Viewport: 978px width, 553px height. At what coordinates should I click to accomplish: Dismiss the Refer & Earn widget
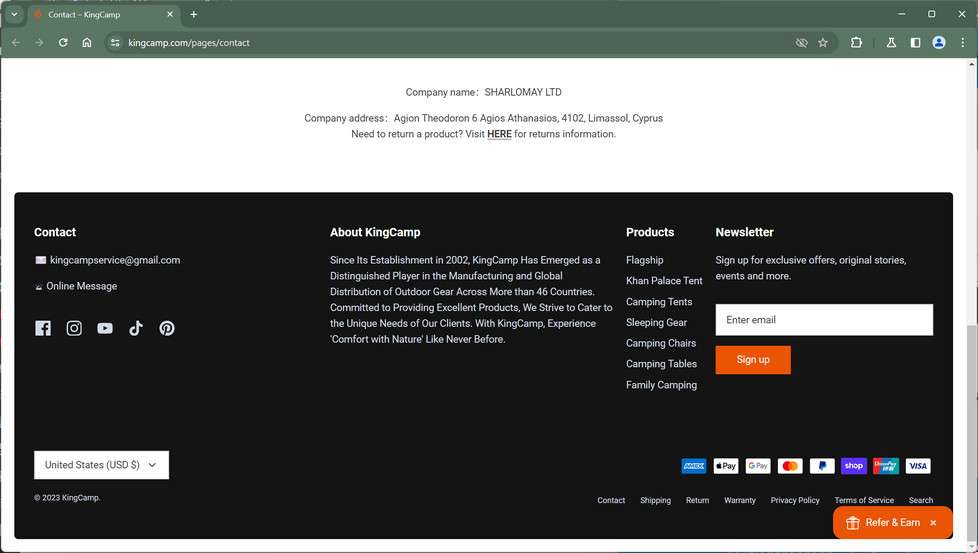click(933, 523)
